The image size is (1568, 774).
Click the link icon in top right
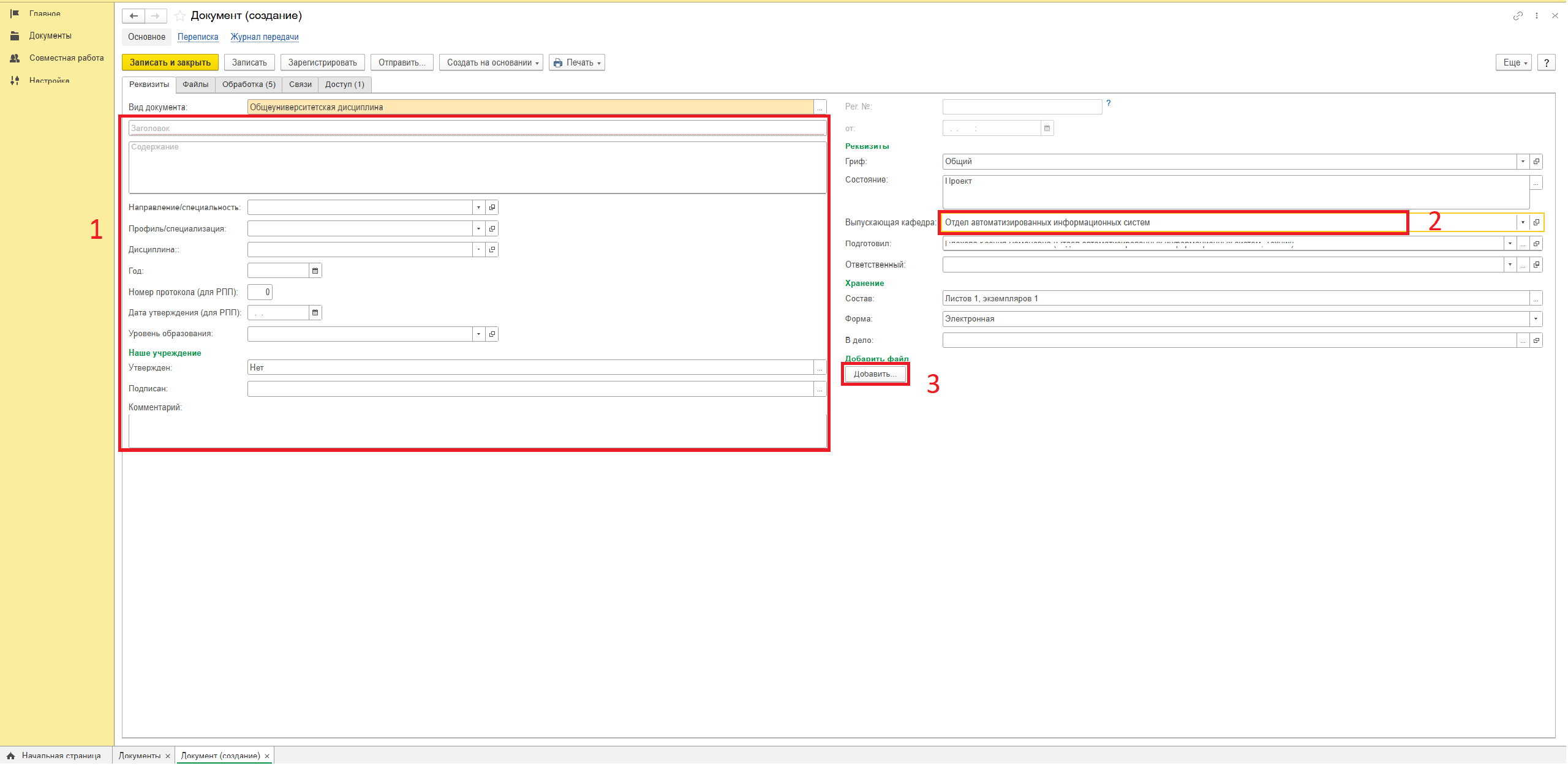(x=1518, y=16)
